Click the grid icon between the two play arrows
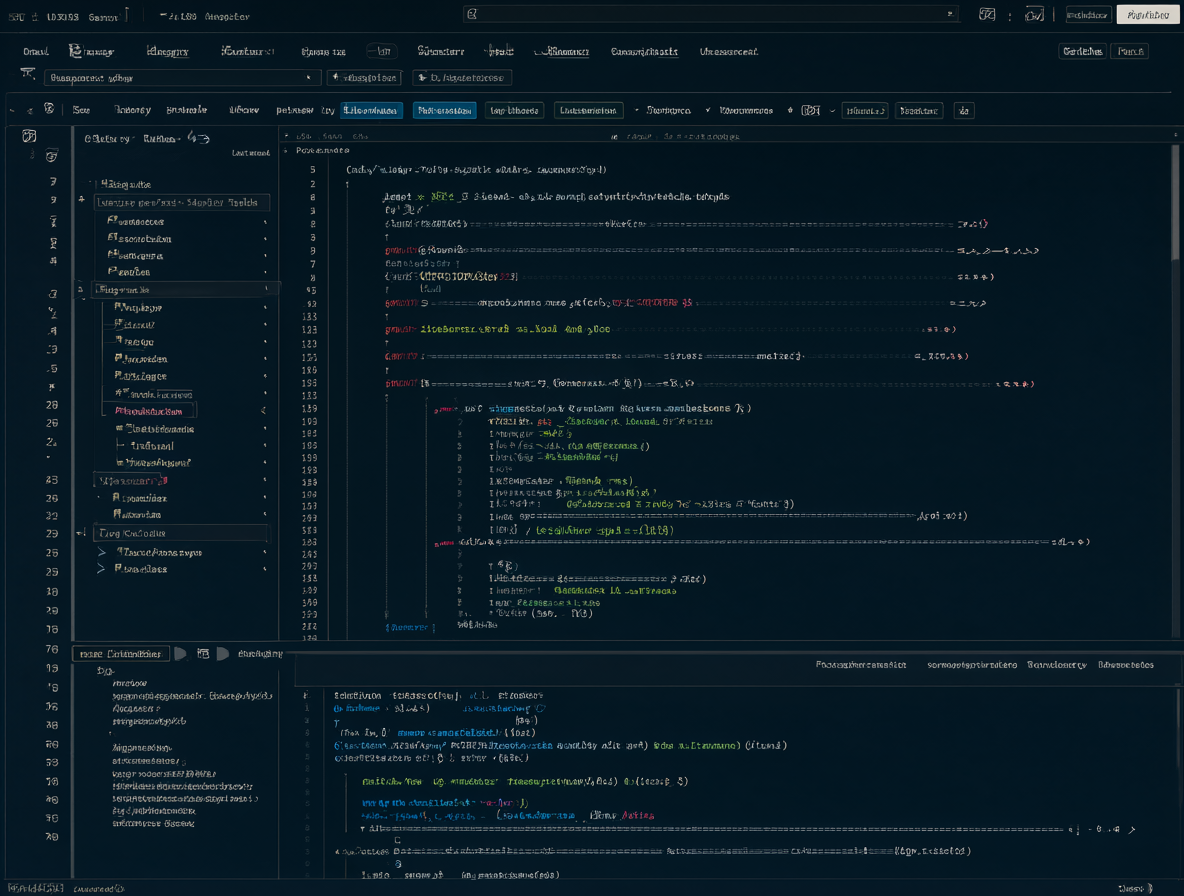1184x896 pixels. (x=203, y=654)
